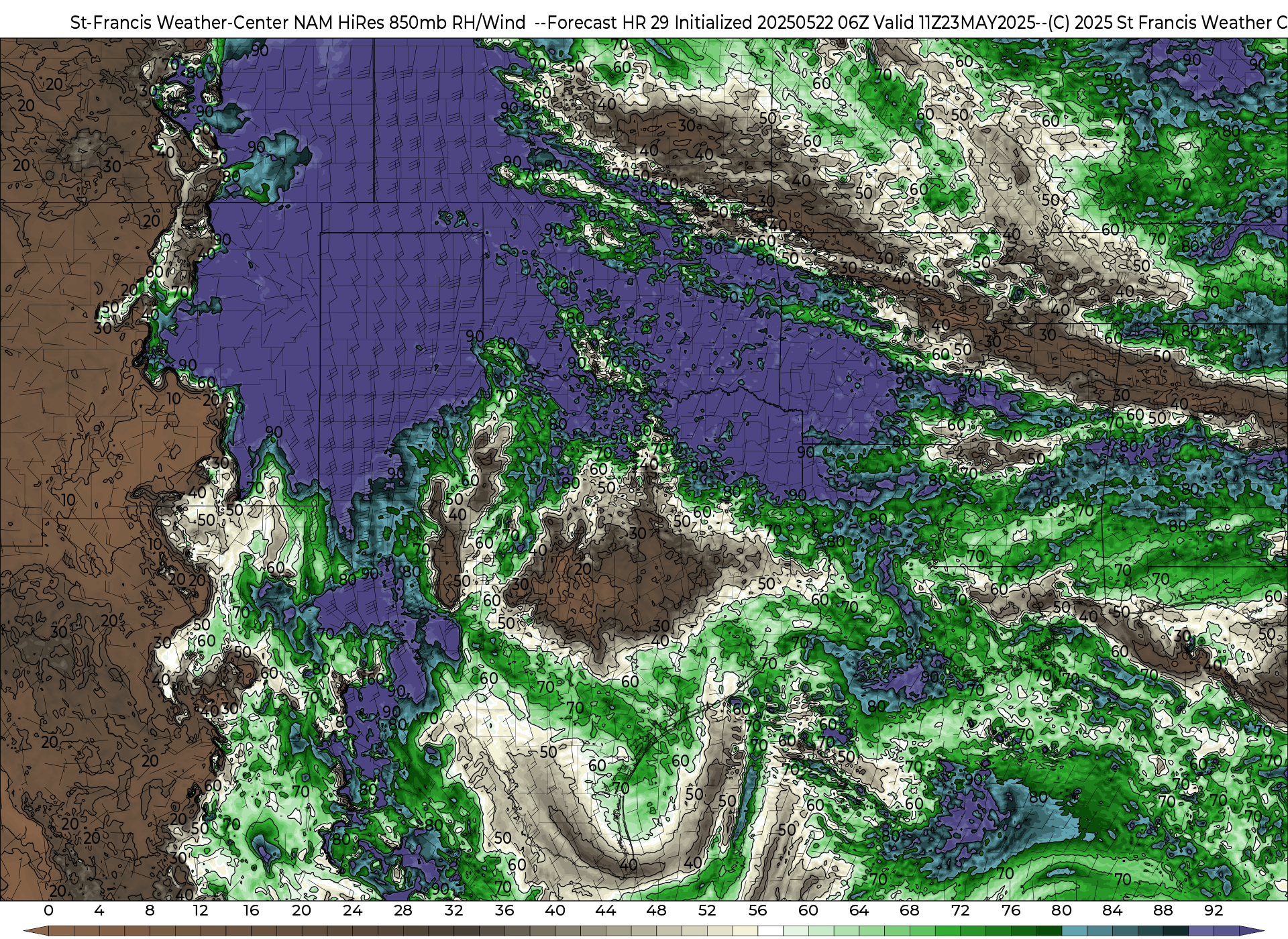Click colorbar label '52'

click(x=707, y=911)
